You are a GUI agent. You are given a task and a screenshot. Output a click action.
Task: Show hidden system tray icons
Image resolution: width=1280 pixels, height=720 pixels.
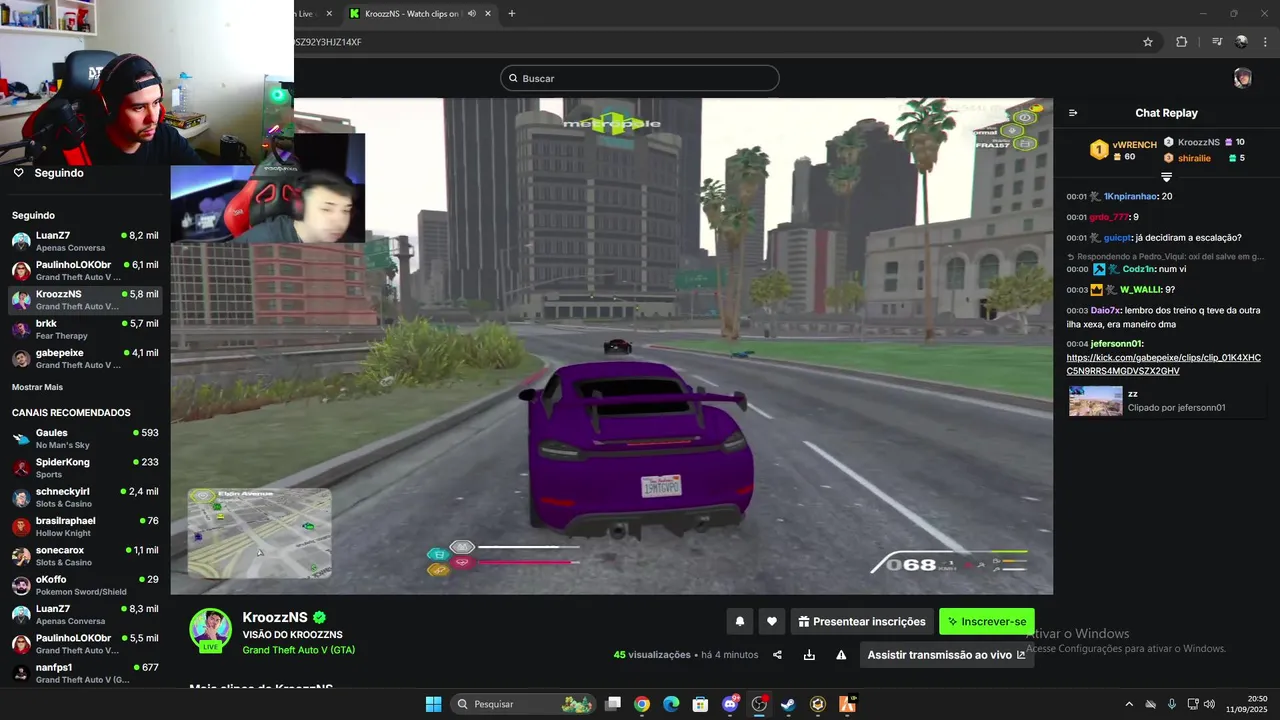(x=1129, y=704)
